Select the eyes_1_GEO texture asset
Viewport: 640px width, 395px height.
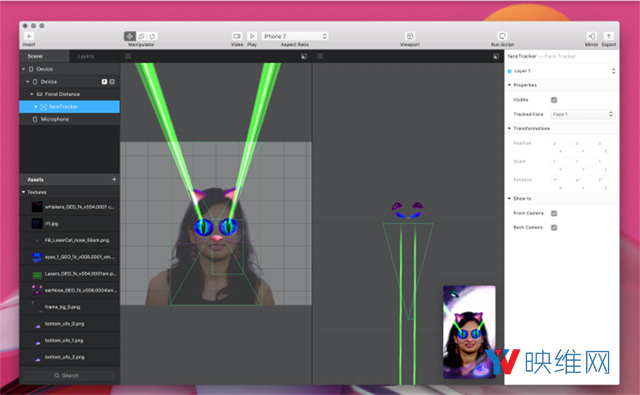[x=69, y=257]
